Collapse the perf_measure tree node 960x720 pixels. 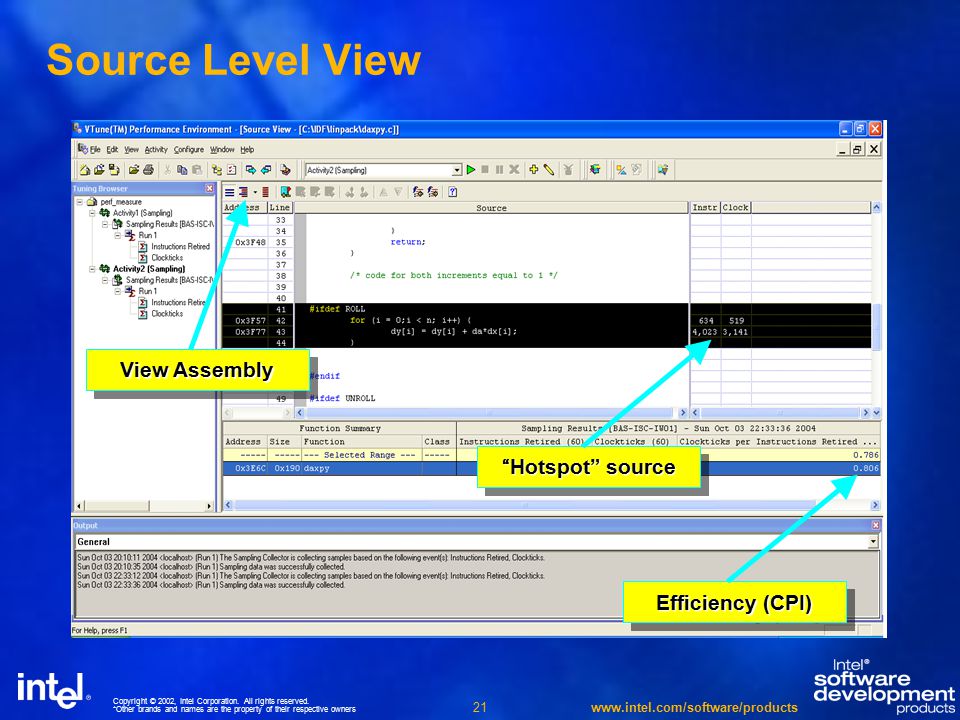tap(80, 201)
